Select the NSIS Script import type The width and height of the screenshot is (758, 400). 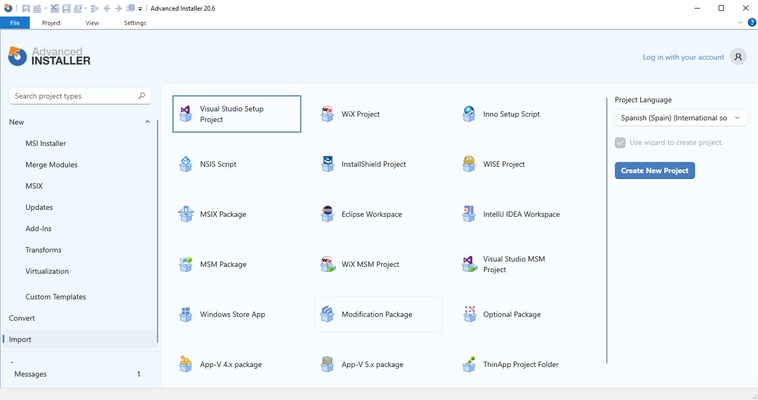[x=236, y=164]
